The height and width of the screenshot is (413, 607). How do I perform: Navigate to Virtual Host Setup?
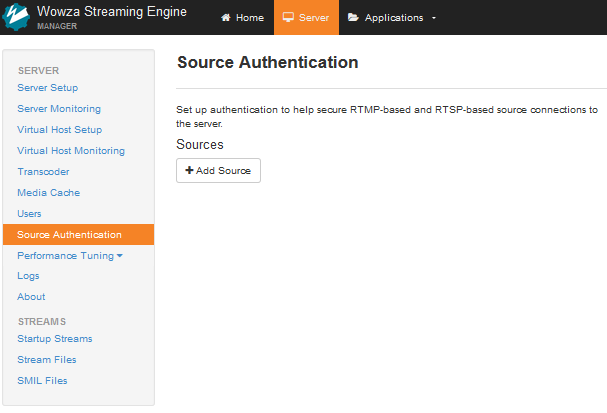point(59,130)
